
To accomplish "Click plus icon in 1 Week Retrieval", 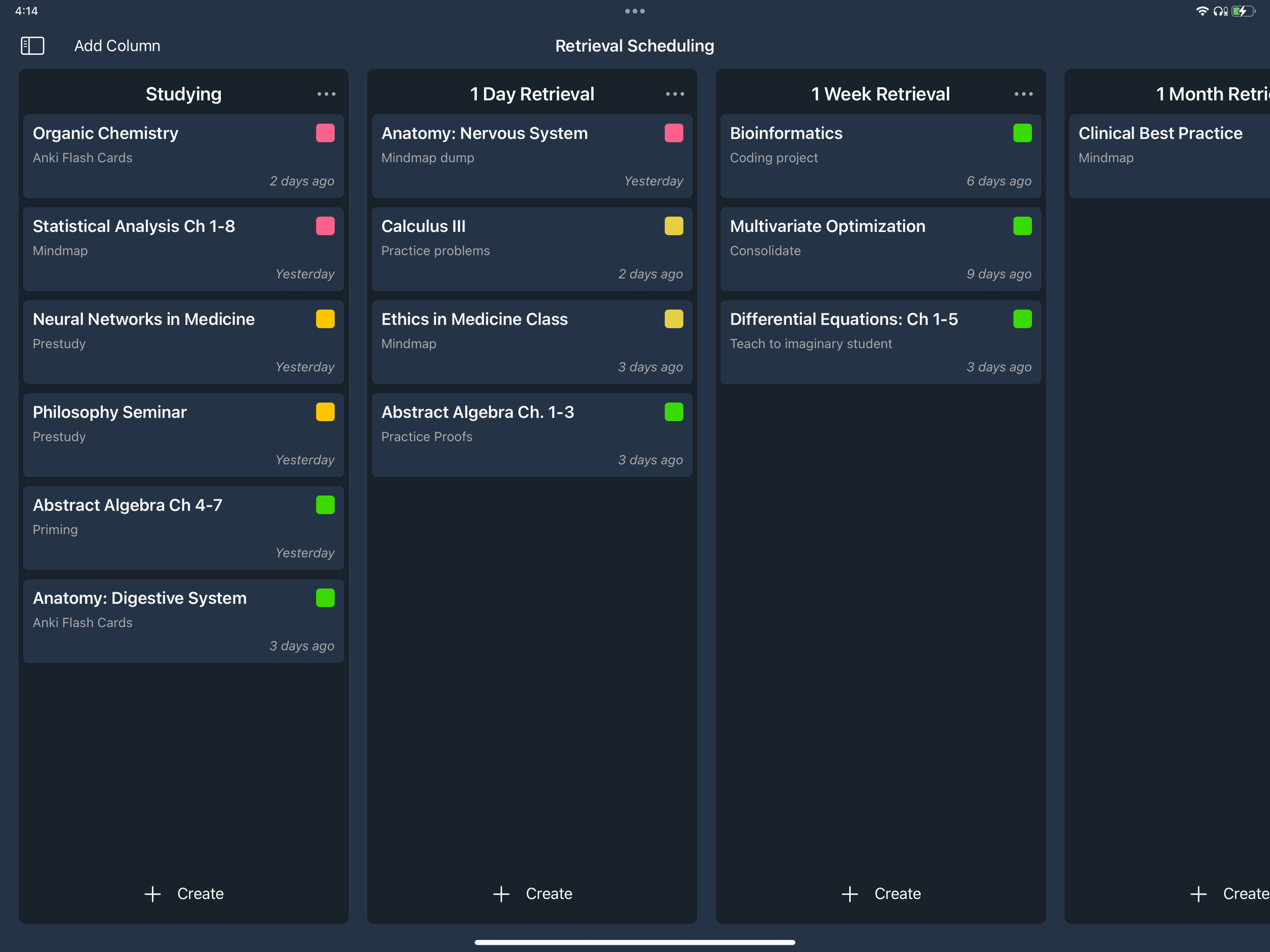I will tap(850, 894).
